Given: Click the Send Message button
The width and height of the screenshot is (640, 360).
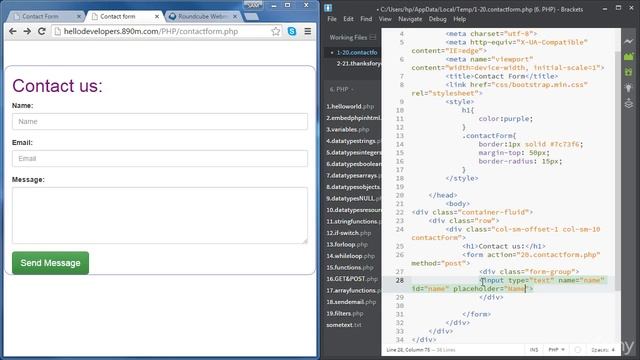Looking at the screenshot, I should pyautogui.click(x=50, y=263).
